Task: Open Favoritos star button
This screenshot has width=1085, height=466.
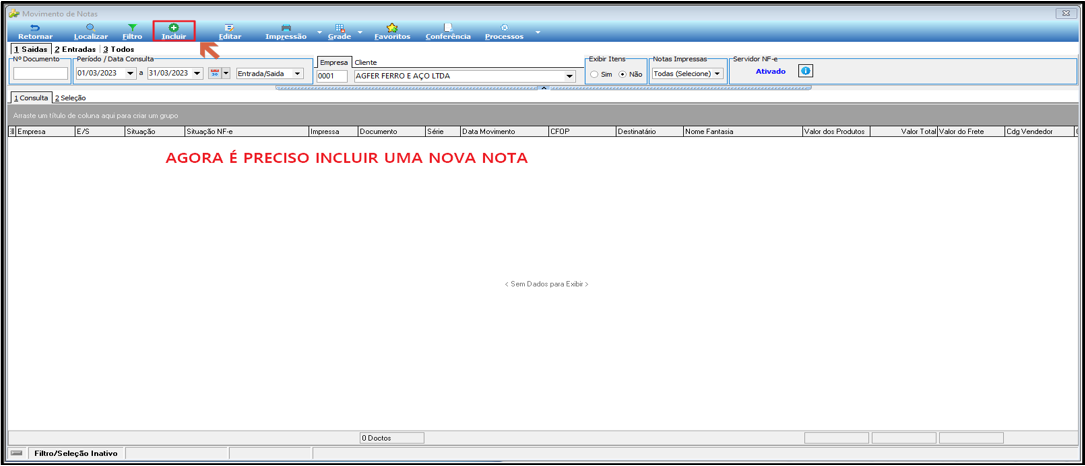Action: [392, 31]
